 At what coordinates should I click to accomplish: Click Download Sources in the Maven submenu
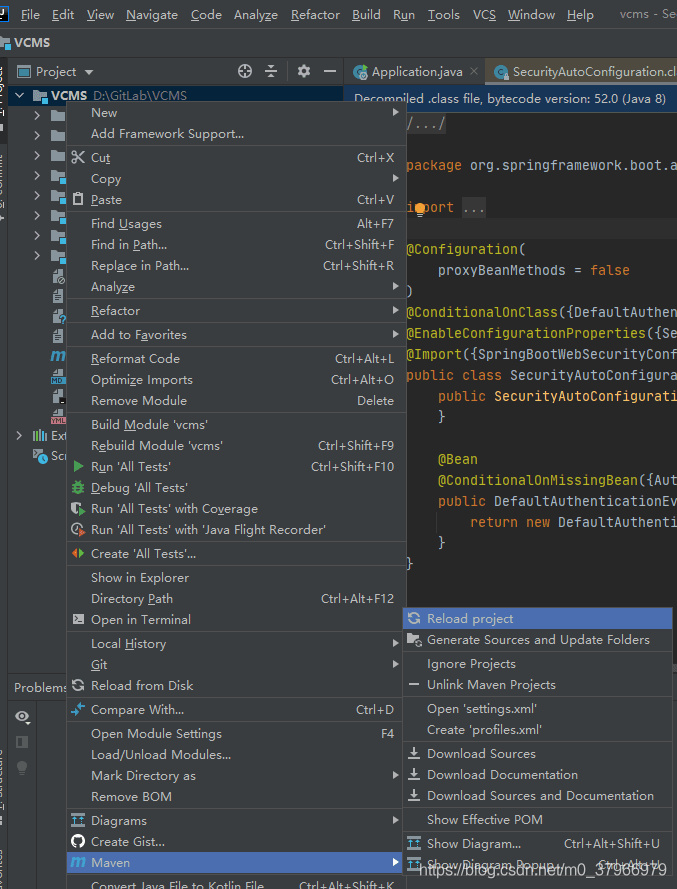tap(481, 754)
